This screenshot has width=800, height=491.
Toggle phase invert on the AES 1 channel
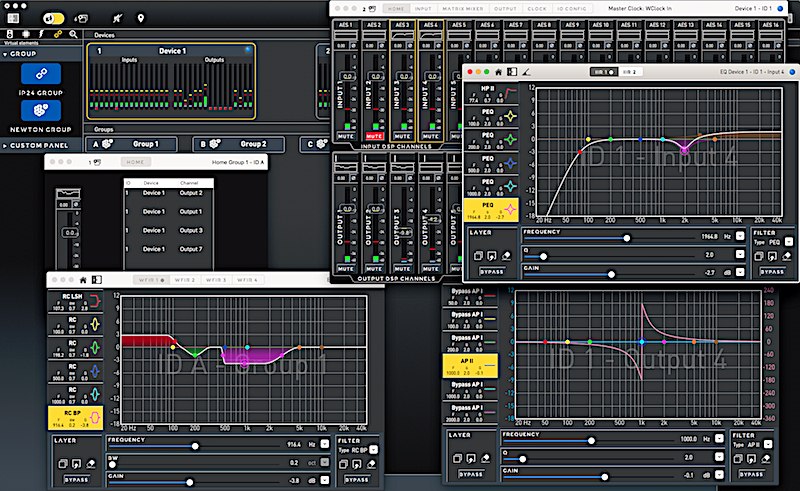[354, 46]
